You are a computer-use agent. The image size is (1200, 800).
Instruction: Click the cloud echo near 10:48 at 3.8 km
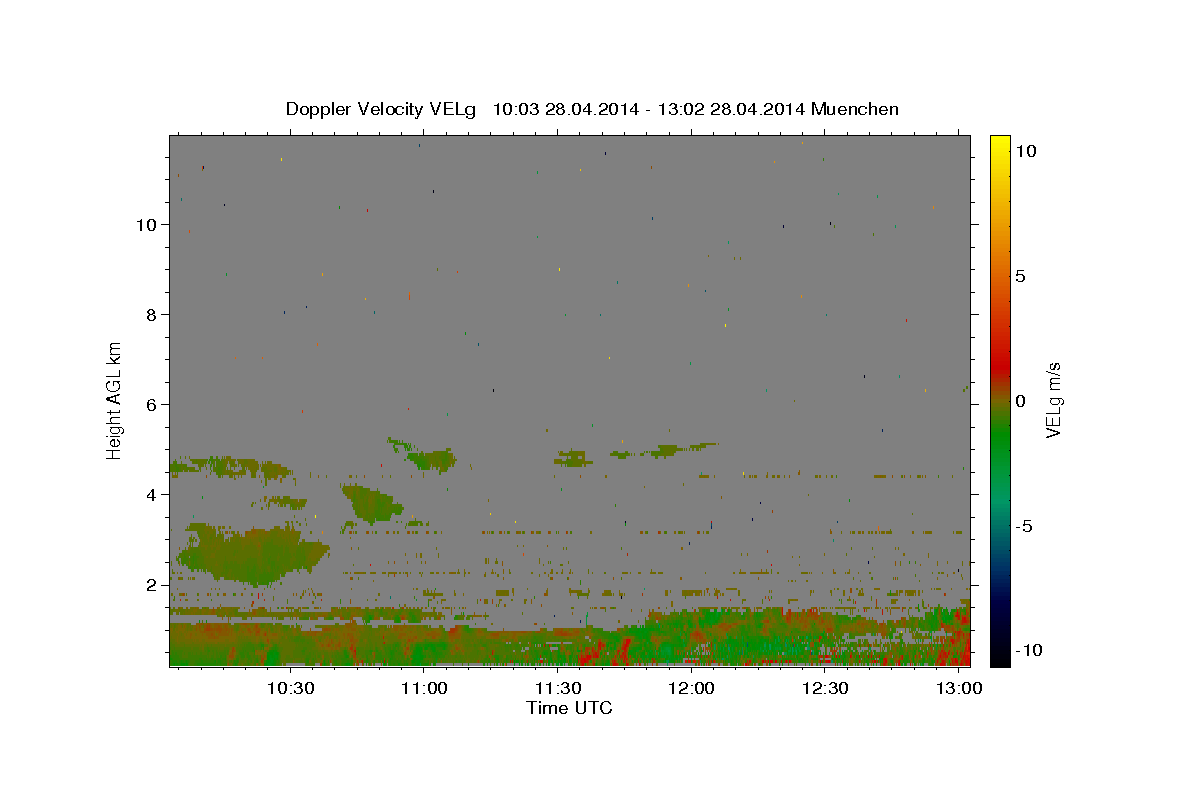click(x=371, y=503)
